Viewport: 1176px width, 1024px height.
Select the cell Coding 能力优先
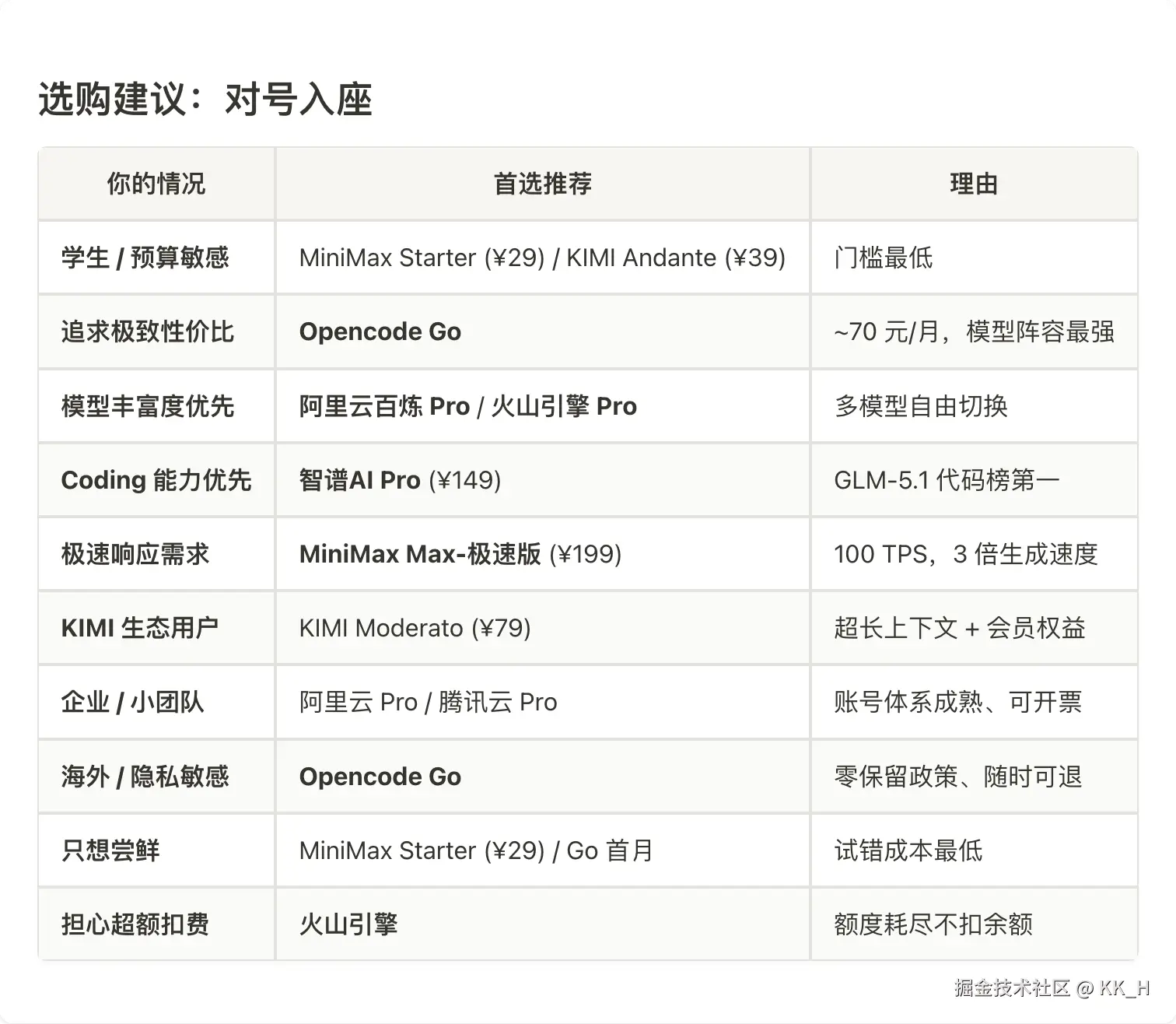156,480
